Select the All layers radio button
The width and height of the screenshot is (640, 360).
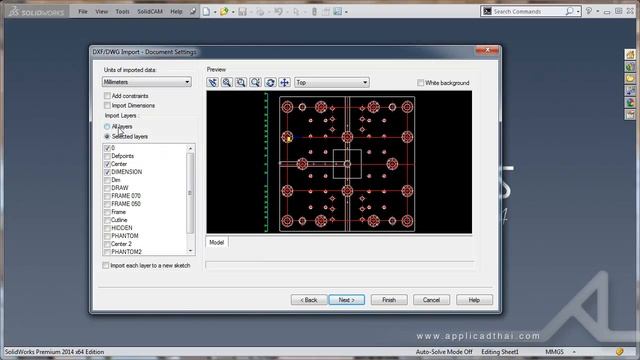click(107, 127)
